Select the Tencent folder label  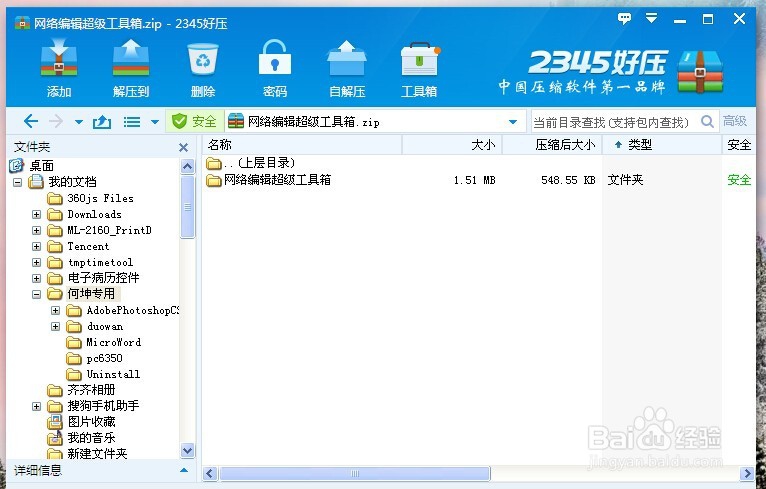coord(88,247)
